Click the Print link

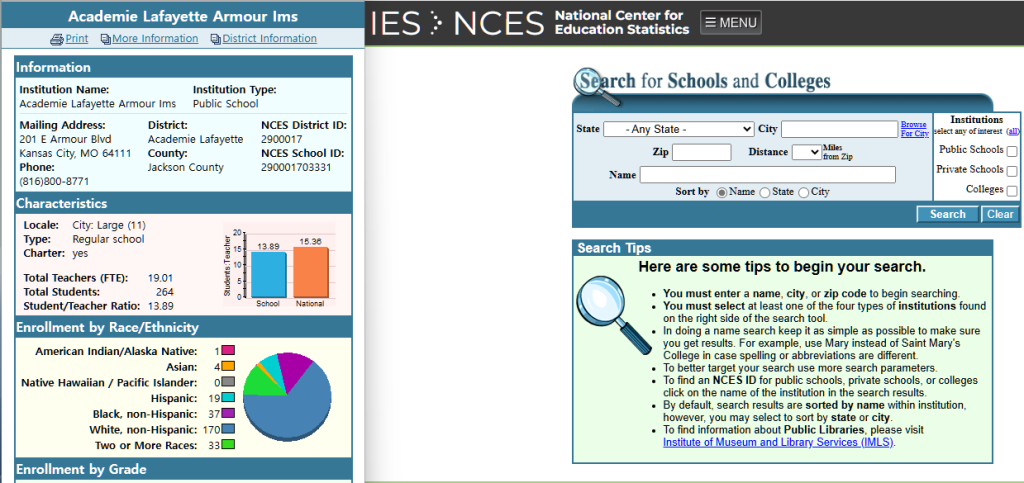click(76, 39)
